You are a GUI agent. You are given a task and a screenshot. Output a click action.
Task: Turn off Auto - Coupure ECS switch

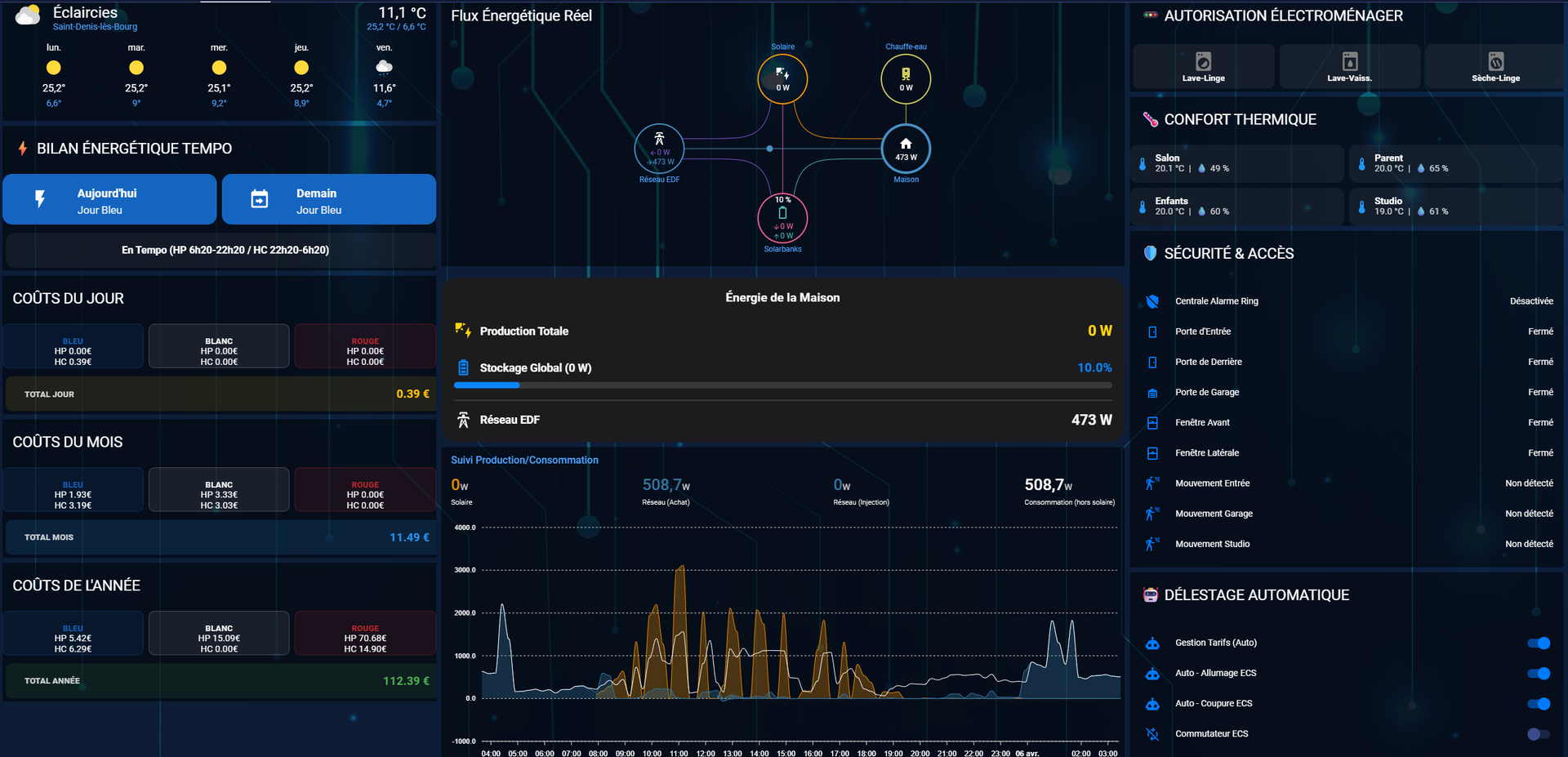pos(1538,704)
